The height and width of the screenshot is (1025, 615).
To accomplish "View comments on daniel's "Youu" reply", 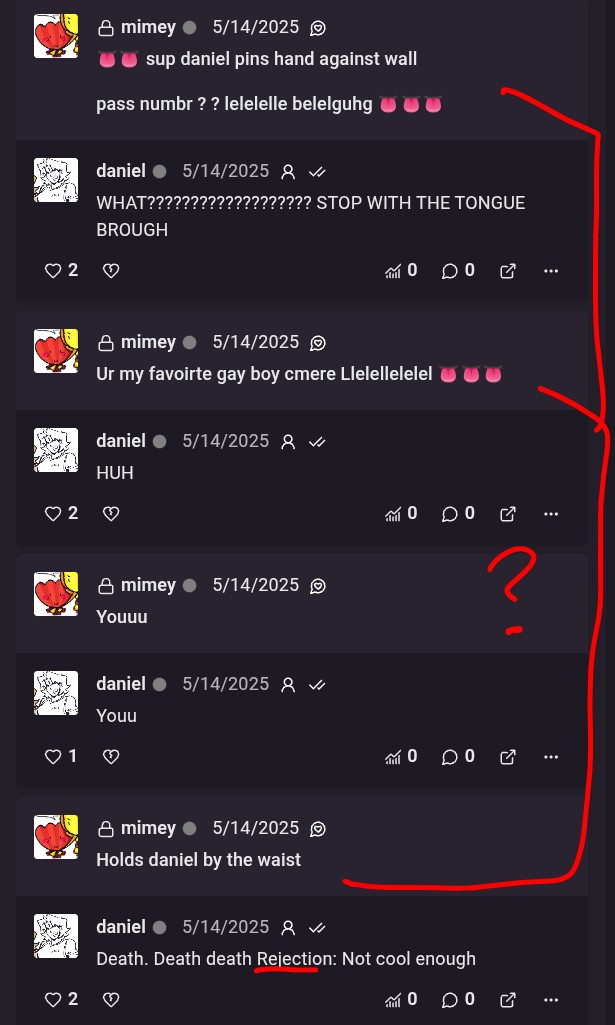I will click(x=450, y=757).
